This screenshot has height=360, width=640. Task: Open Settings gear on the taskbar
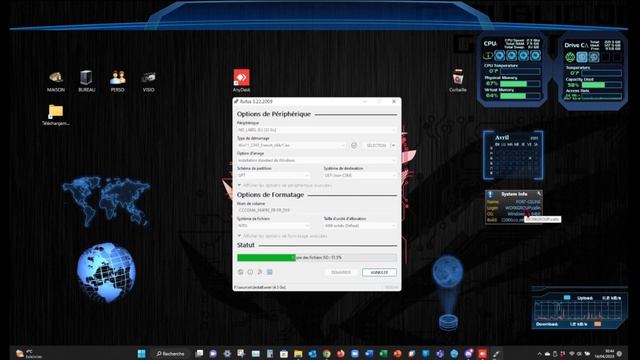pyautogui.click(x=227, y=353)
